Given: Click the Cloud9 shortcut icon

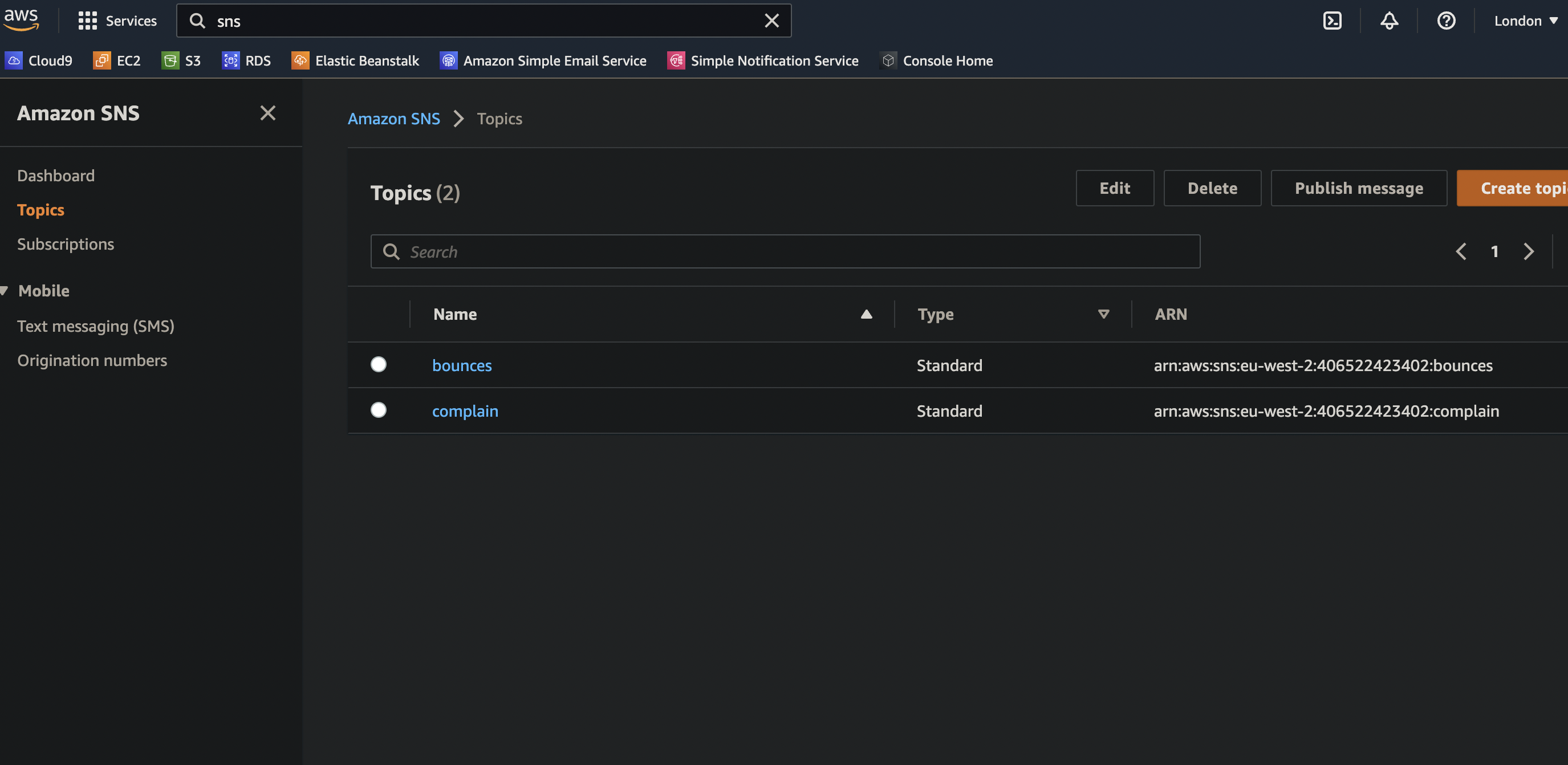Looking at the screenshot, I should (14, 60).
